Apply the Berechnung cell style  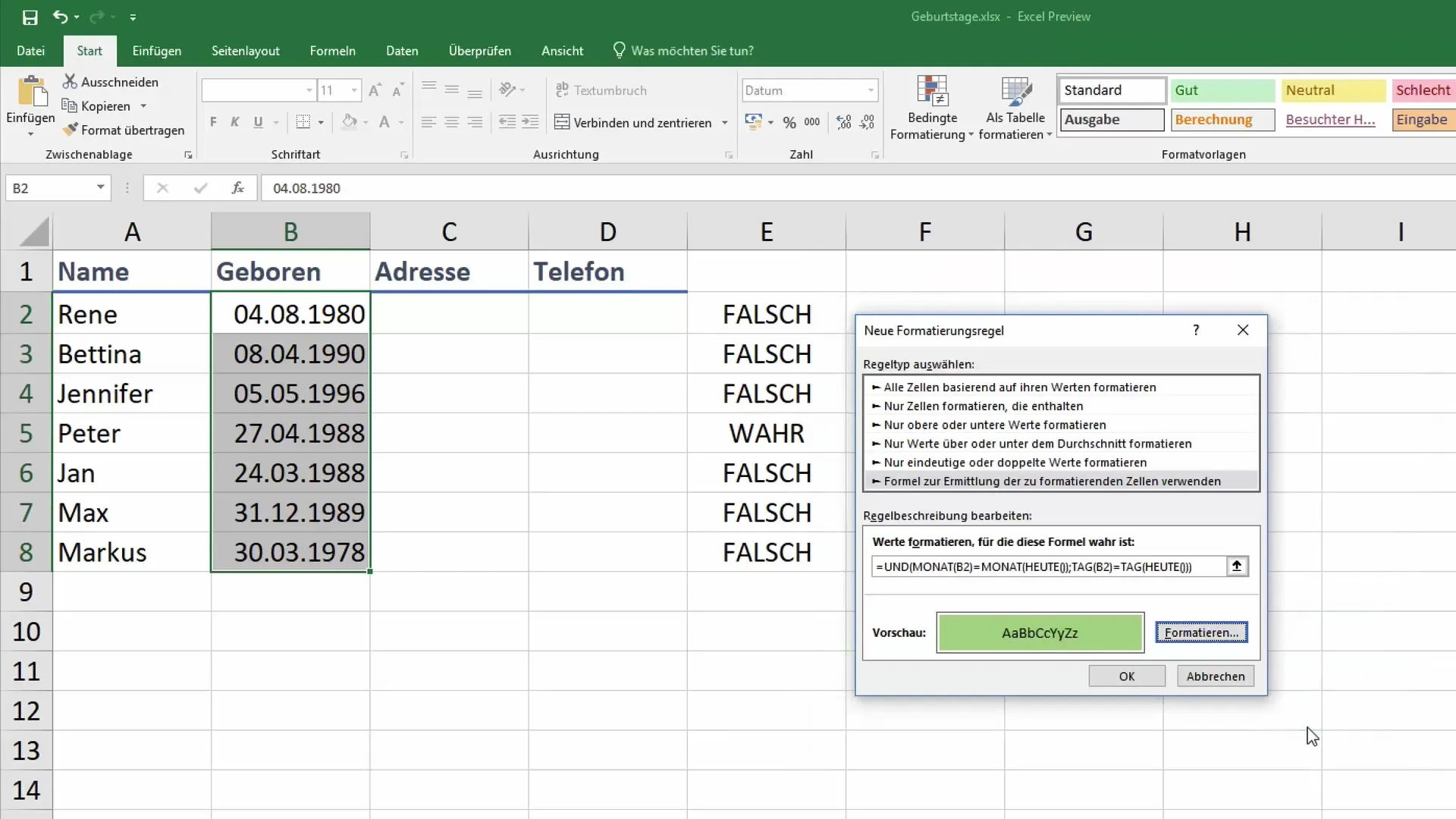tap(1222, 120)
